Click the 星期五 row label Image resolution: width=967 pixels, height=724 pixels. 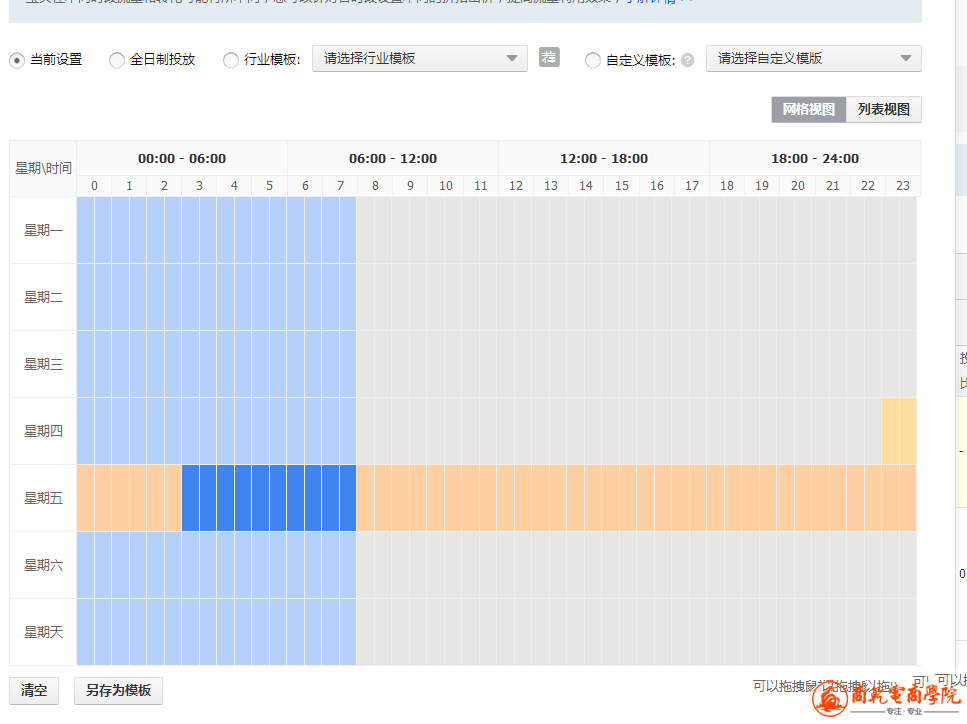43,498
